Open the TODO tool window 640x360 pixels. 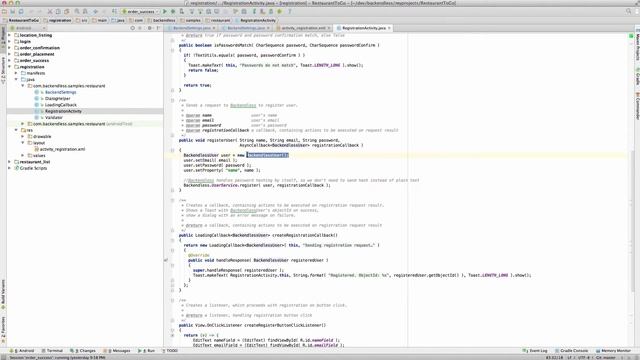[170, 351]
